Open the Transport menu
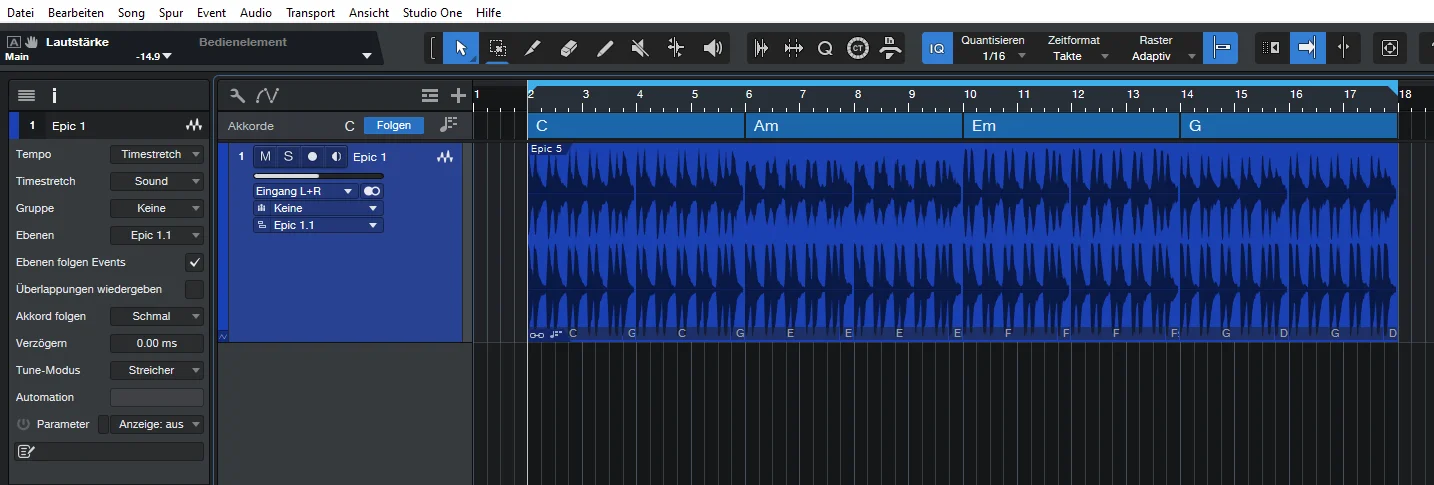This screenshot has width=1434, height=485. click(x=310, y=13)
